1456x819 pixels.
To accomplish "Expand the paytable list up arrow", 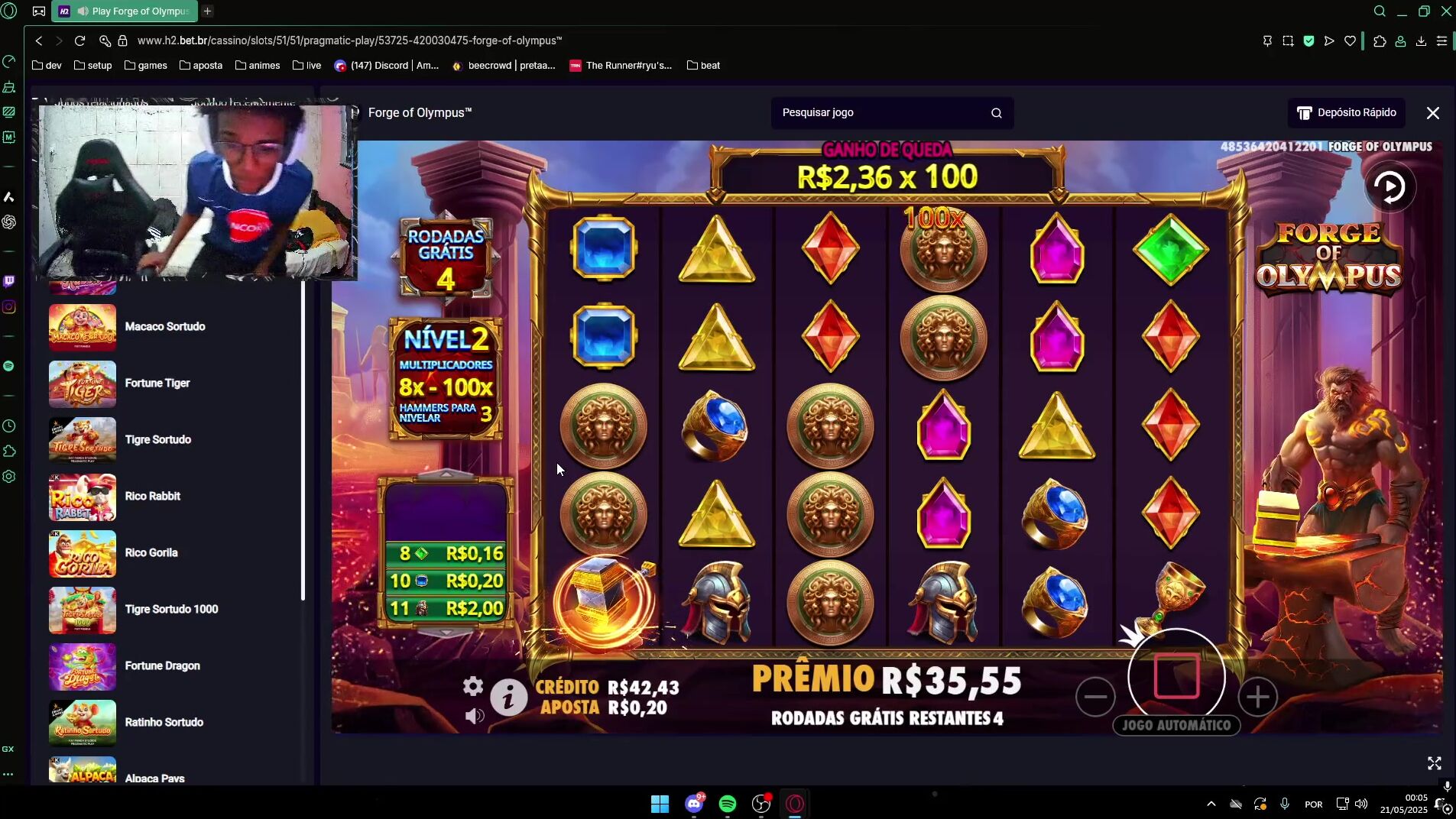I will [x=446, y=474].
